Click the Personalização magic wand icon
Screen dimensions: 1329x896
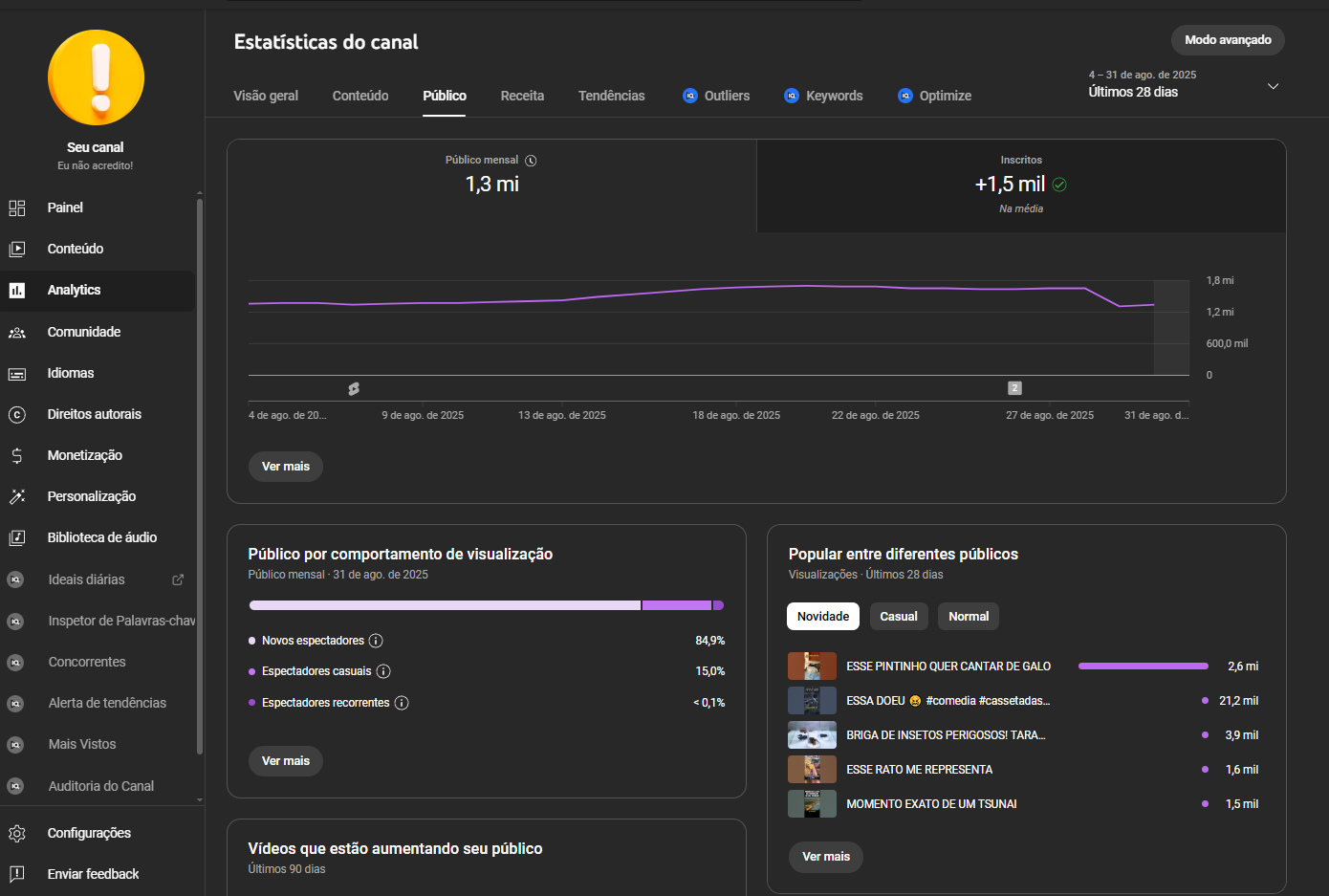[17, 496]
